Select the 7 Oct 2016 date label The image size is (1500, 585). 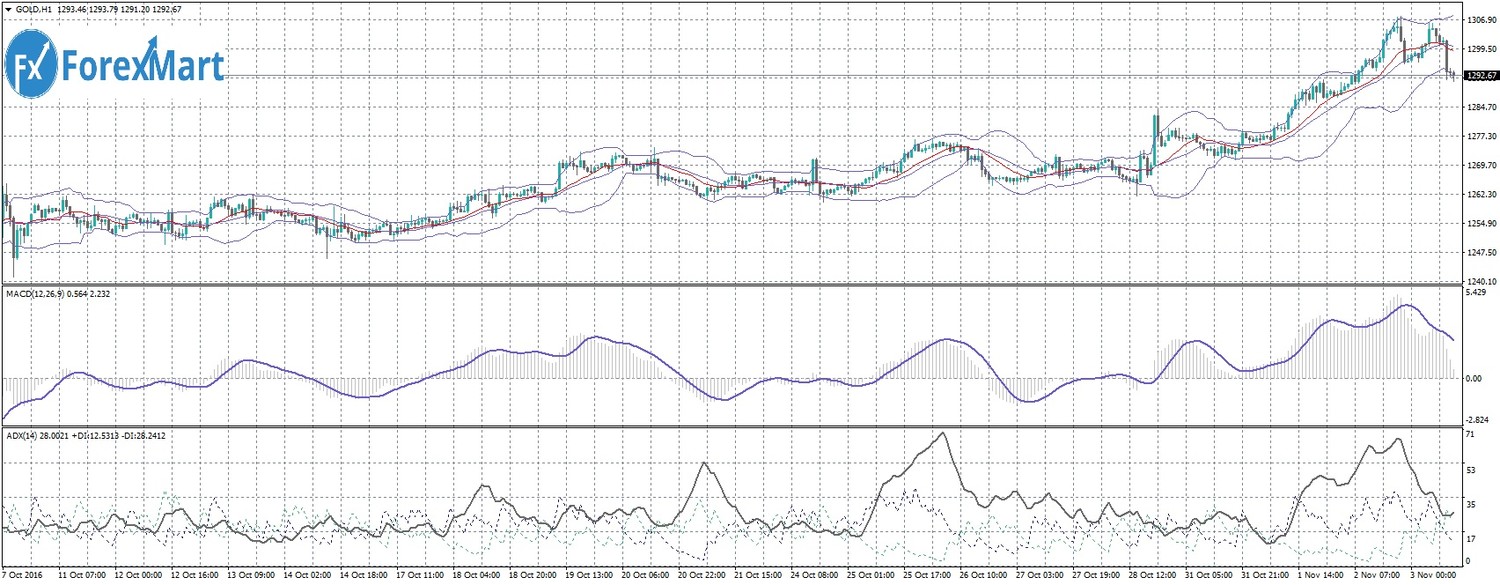click(x=24, y=578)
